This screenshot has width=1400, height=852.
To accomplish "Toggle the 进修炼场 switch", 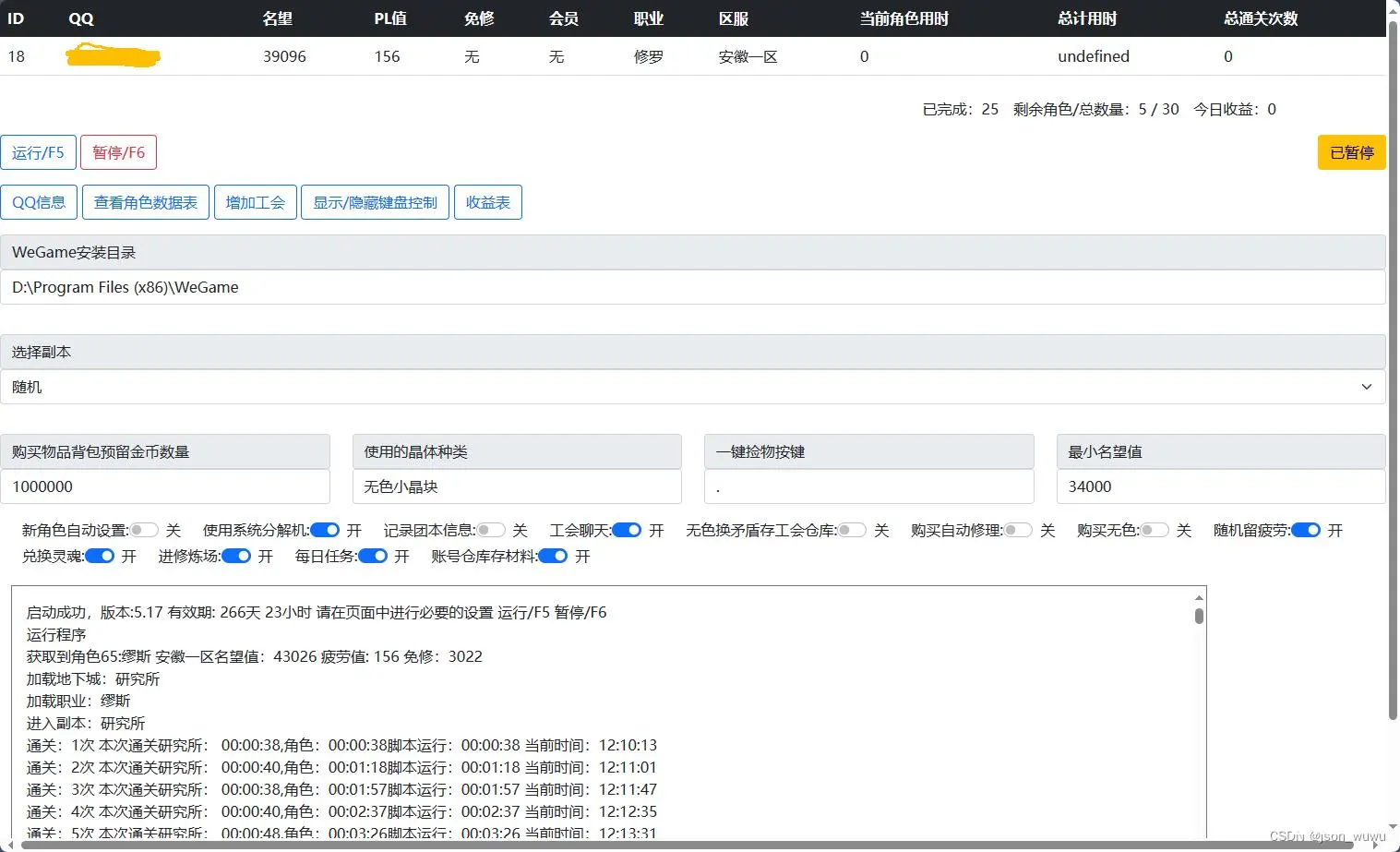I will coord(236,556).
